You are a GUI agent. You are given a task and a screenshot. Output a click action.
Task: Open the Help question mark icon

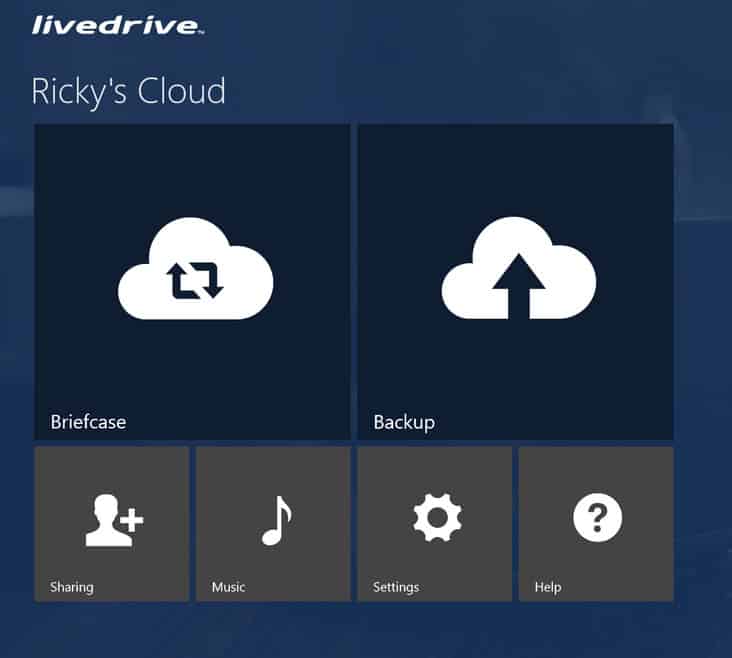click(598, 517)
